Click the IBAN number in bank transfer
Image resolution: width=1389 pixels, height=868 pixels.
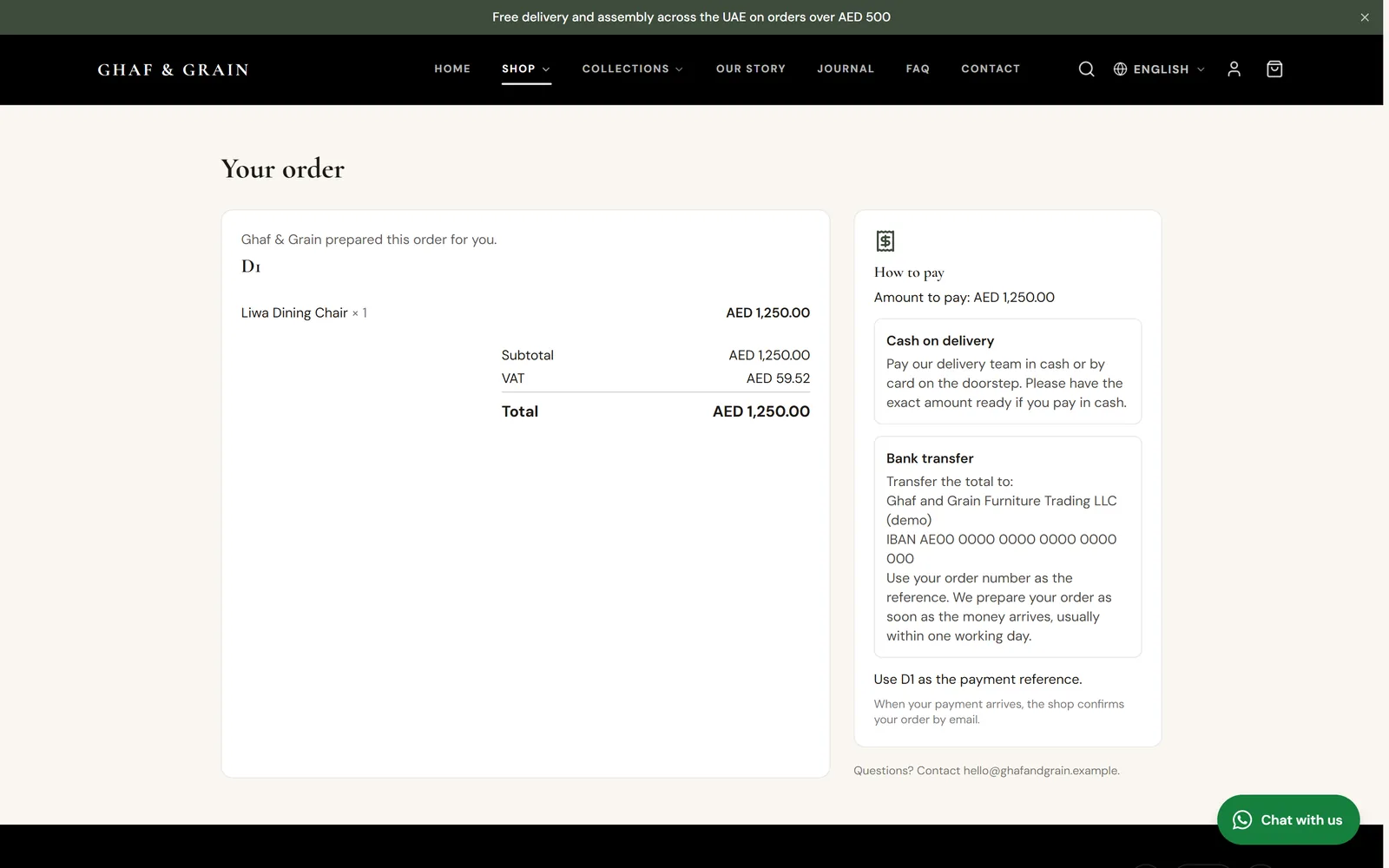1002,549
